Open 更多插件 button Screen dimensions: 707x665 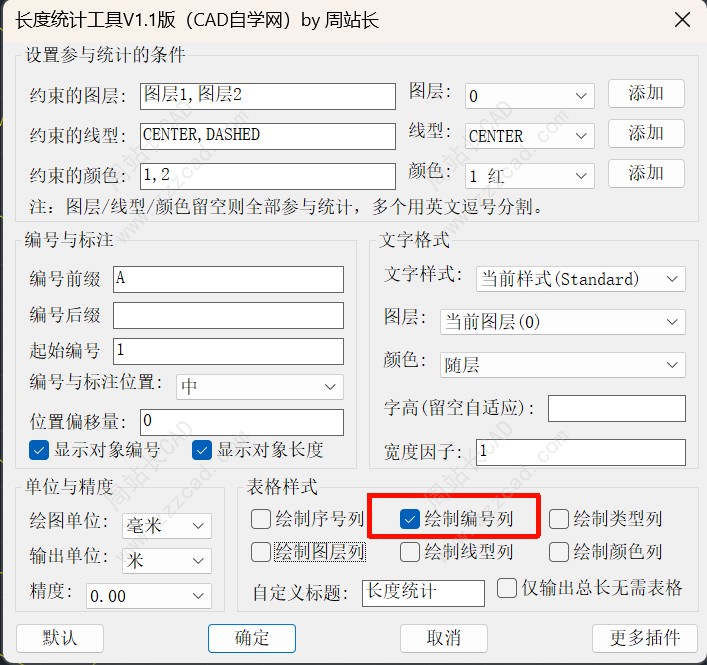644,638
